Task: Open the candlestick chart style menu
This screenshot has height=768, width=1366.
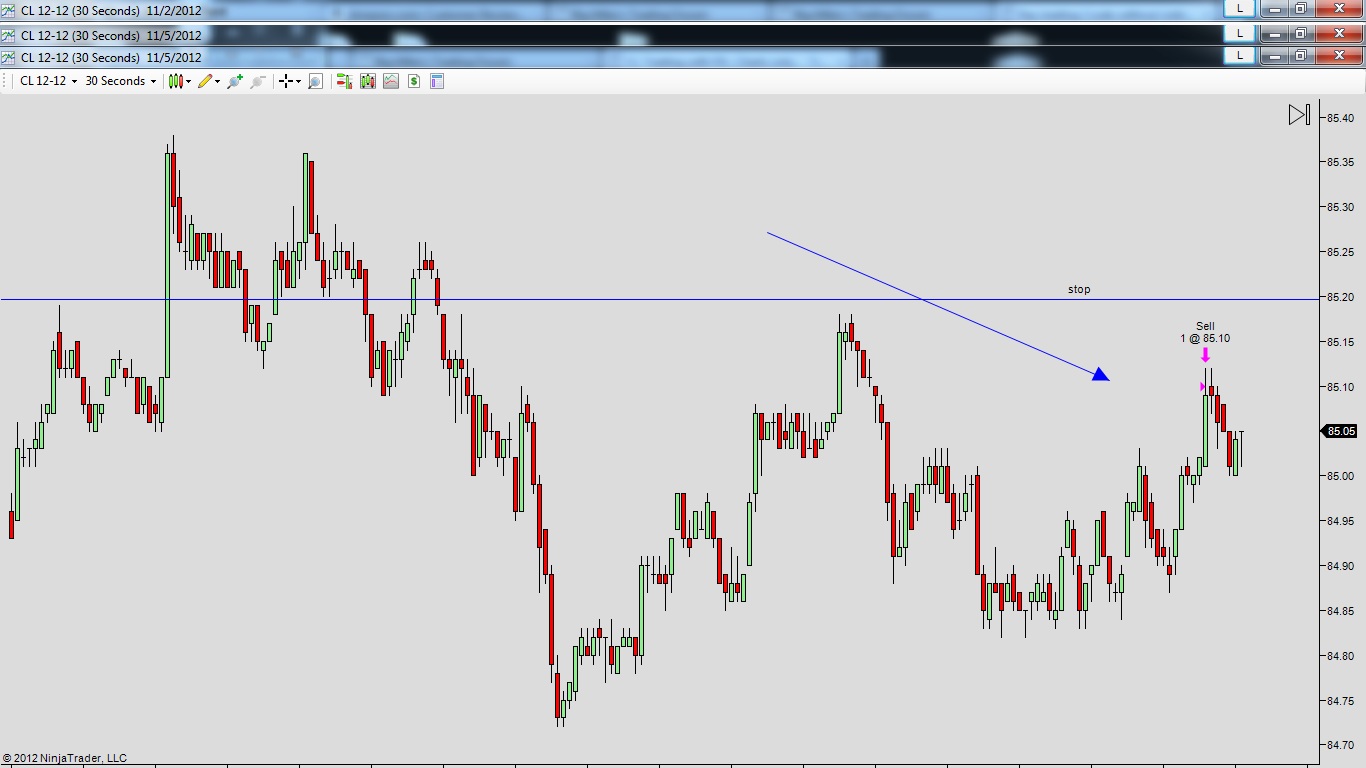Action: (x=179, y=81)
